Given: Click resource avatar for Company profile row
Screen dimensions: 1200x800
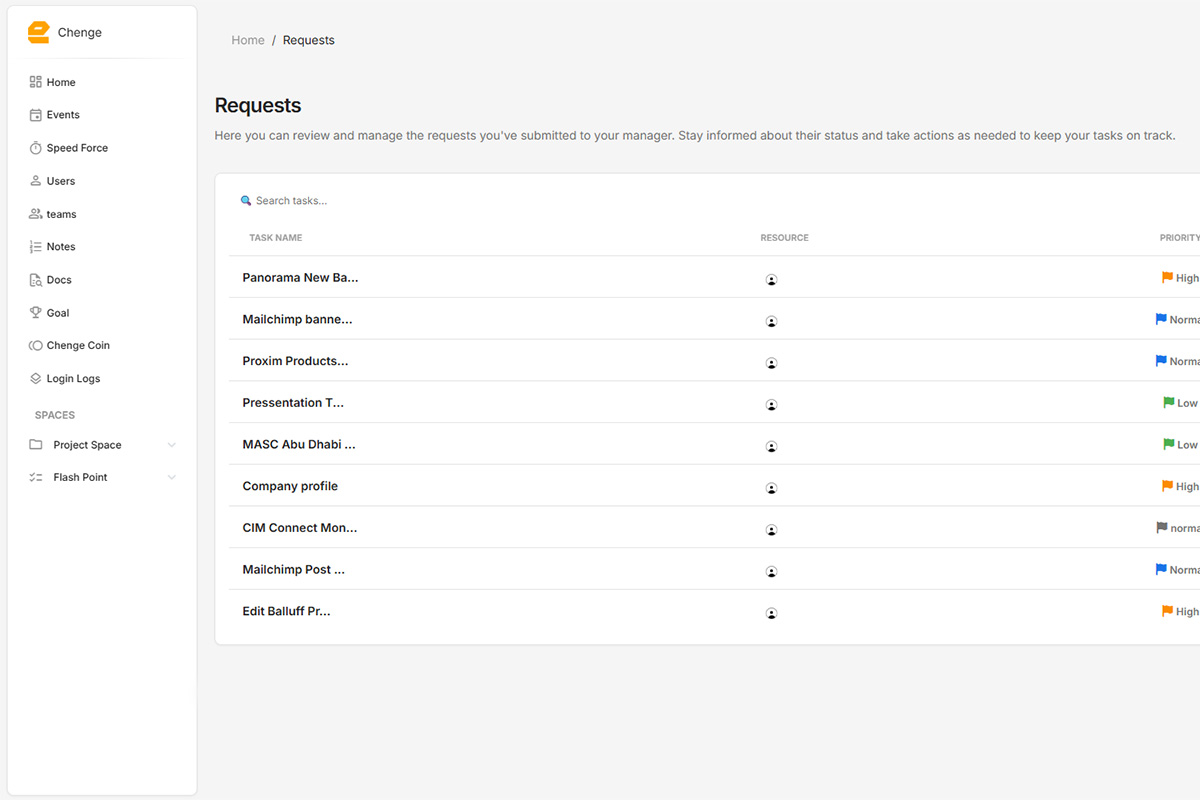Looking at the screenshot, I should click(772, 488).
